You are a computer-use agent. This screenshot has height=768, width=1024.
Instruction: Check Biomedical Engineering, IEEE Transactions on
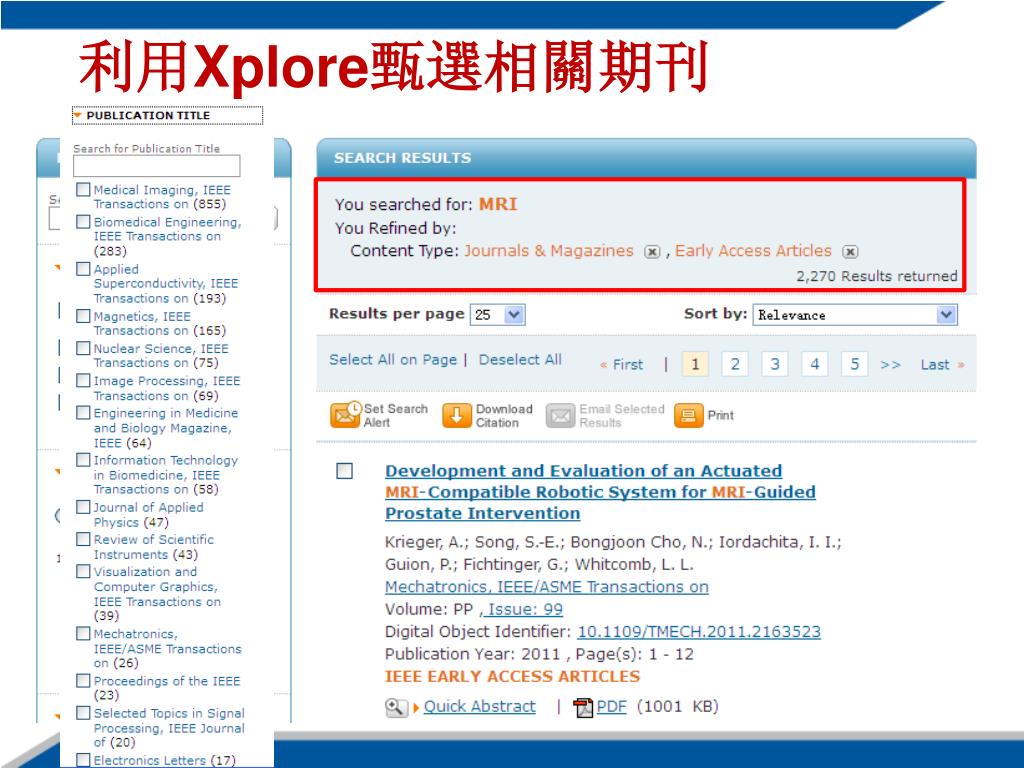pos(83,221)
